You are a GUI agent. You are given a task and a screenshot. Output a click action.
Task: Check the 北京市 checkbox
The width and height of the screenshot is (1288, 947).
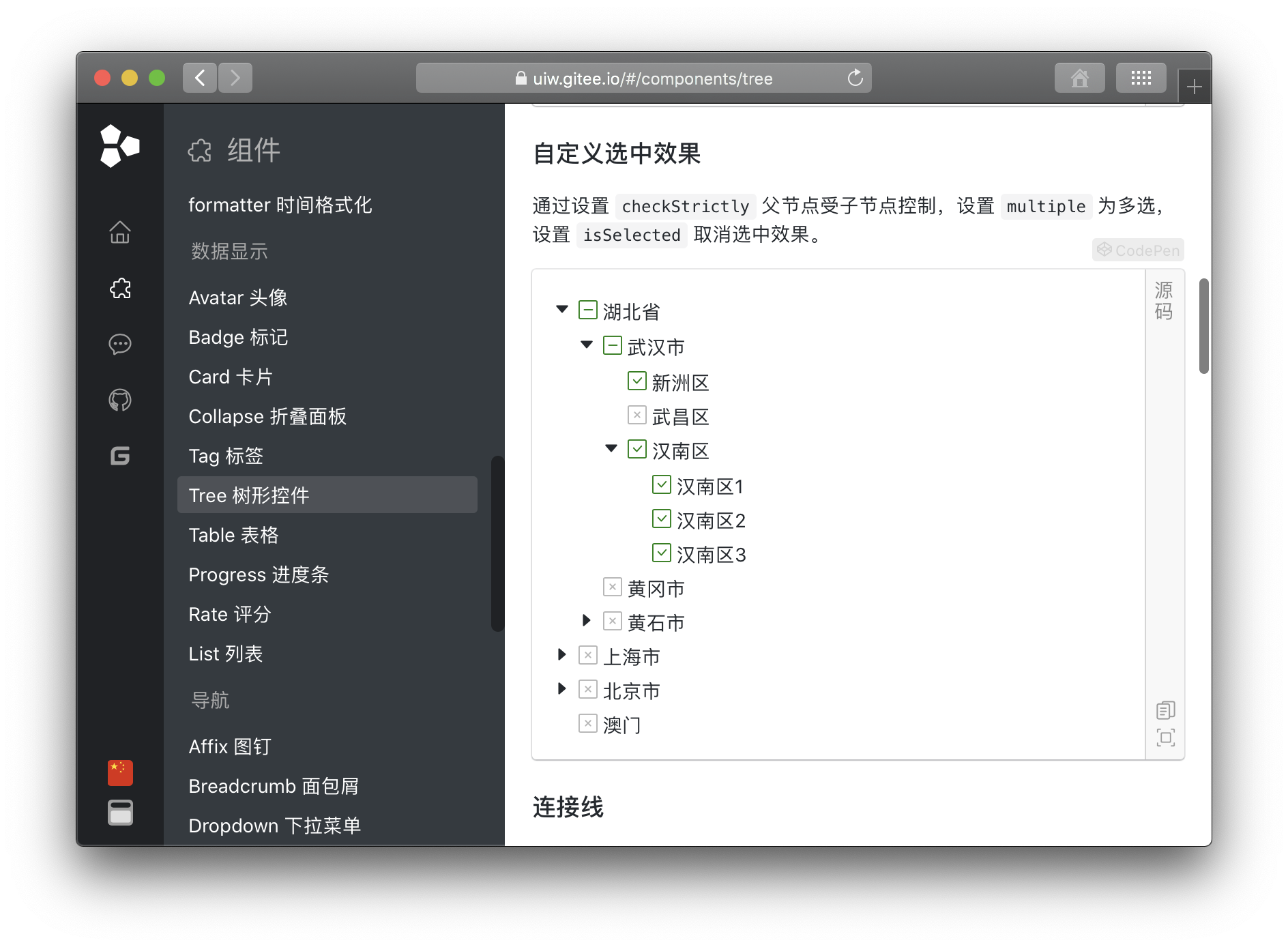coord(587,689)
